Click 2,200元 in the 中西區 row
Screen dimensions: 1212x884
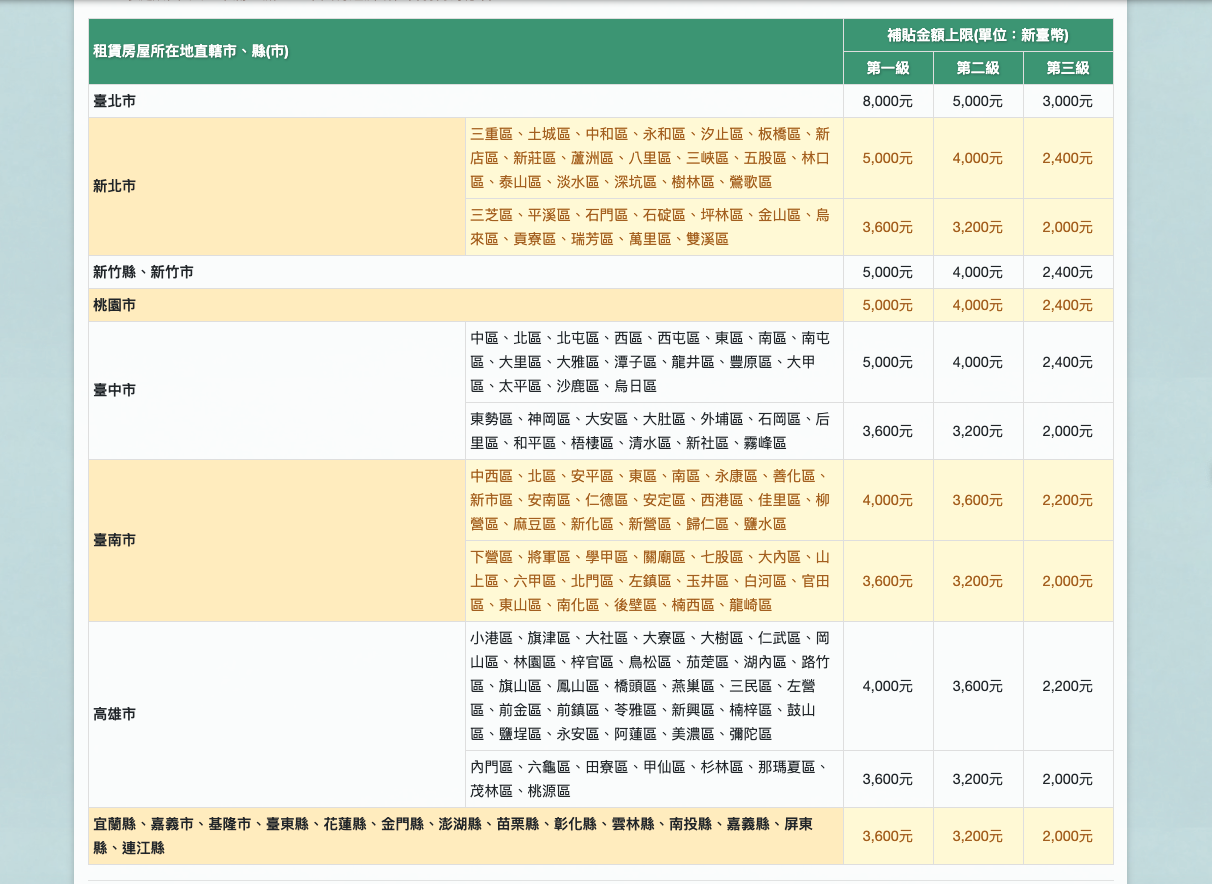[1068, 500]
